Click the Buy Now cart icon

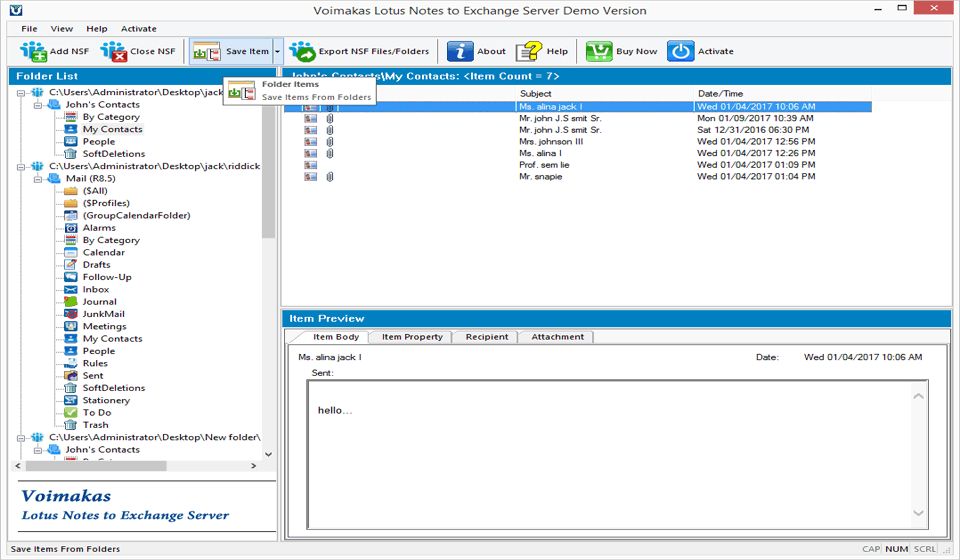pyautogui.click(x=599, y=51)
